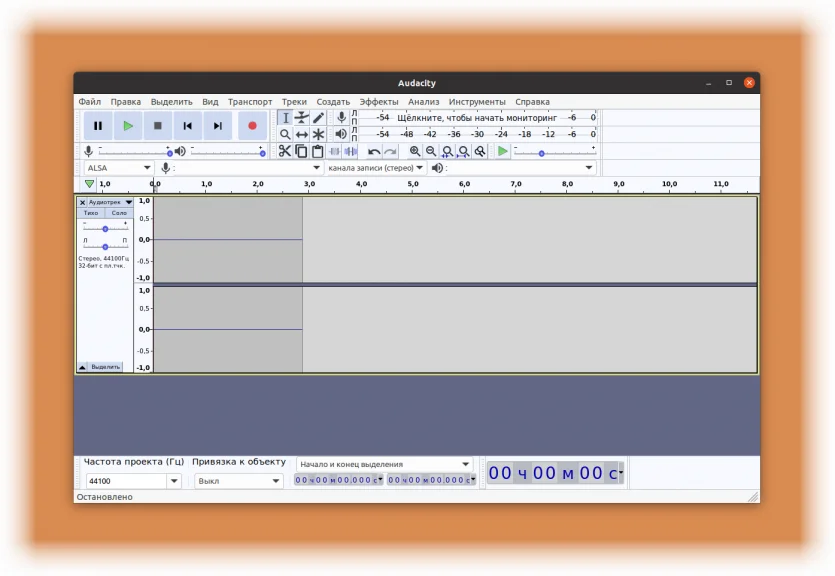Open the Инструменты menu
The height and width of the screenshot is (576, 835).
click(477, 102)
